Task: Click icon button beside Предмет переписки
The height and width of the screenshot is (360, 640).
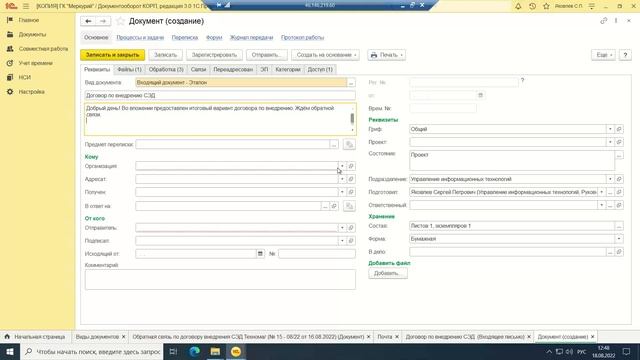Action: [x=349, y=144]
